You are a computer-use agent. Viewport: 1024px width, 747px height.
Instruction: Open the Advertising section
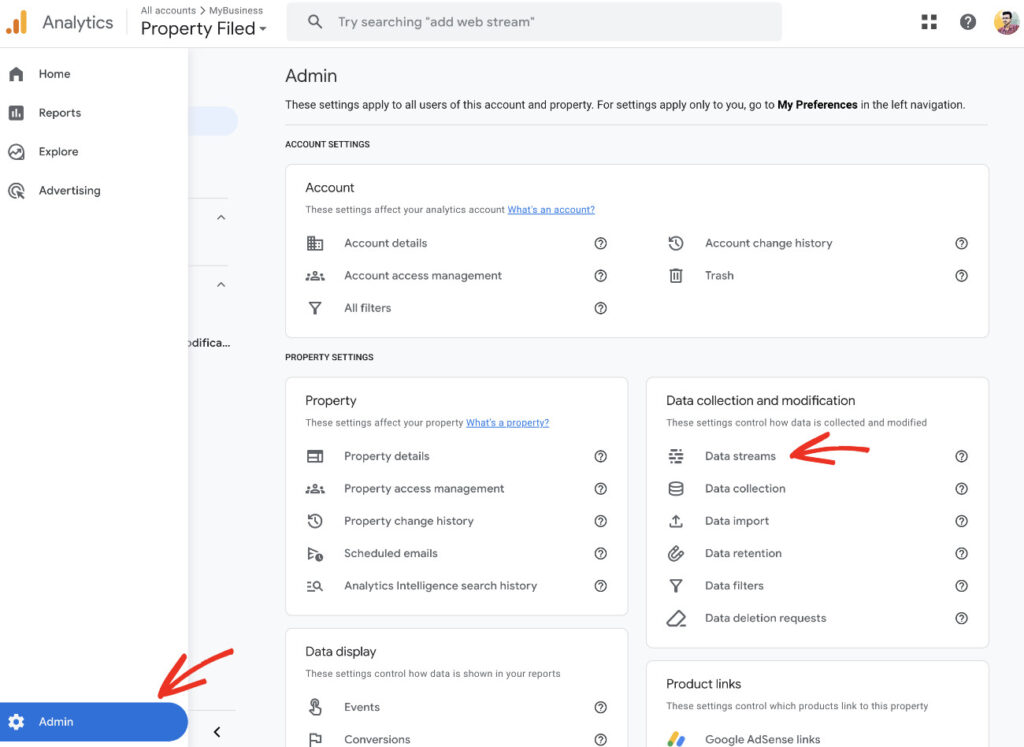coord(69,190)
